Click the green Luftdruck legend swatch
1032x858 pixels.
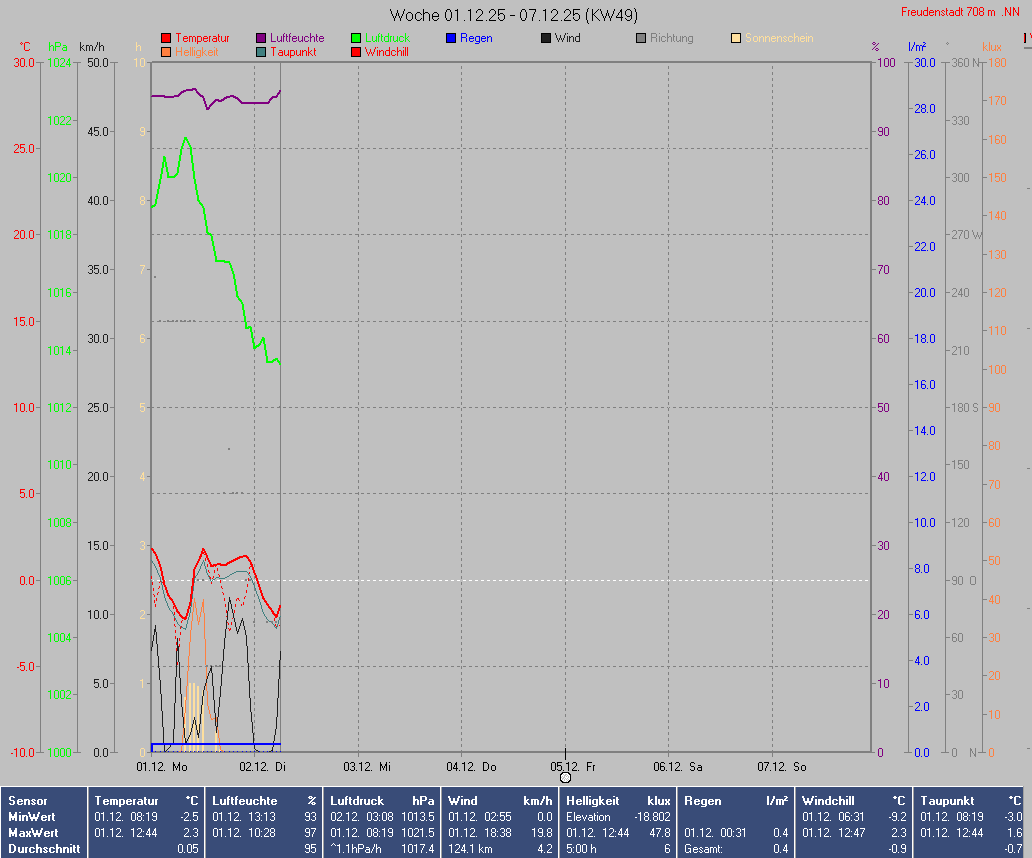pyautogui.click(x=356, y=38)
